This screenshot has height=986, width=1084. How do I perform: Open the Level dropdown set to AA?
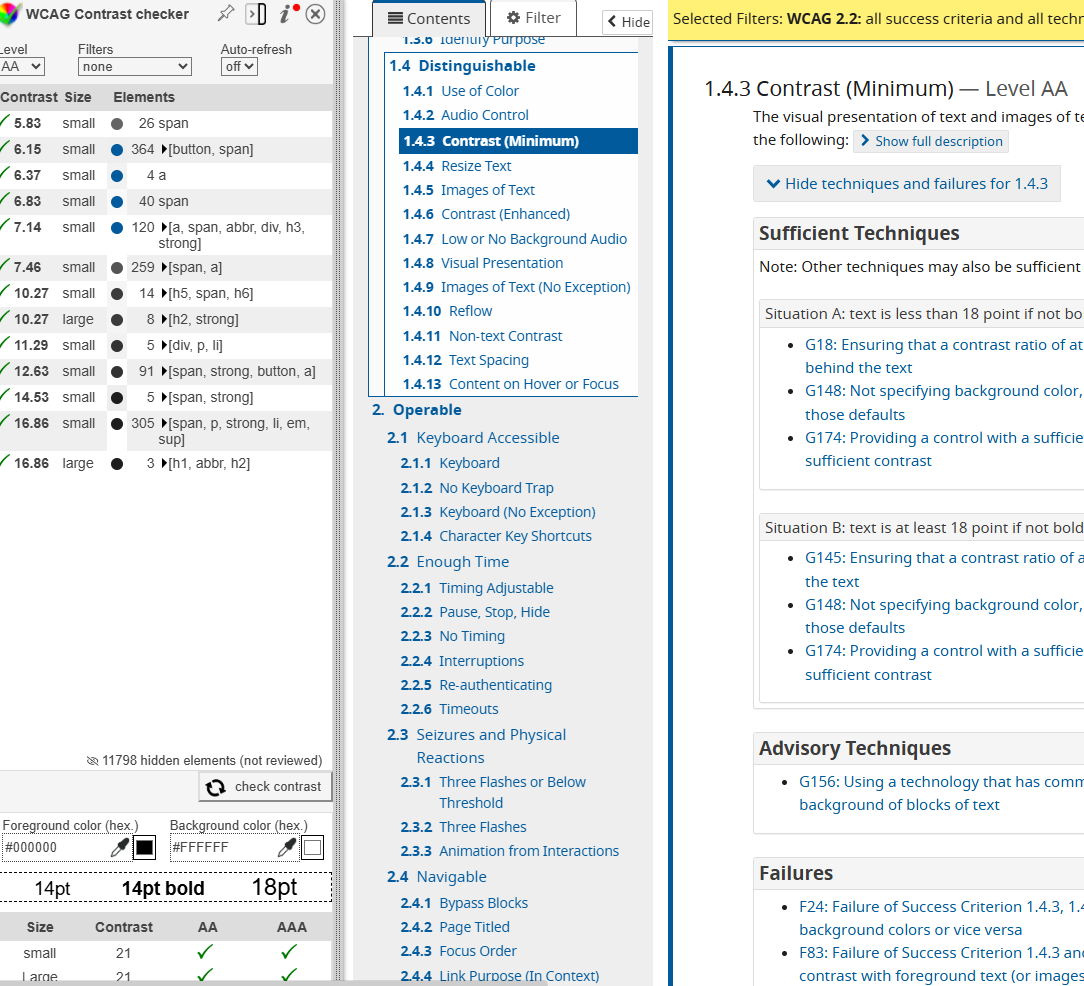[x=22, y=67]
